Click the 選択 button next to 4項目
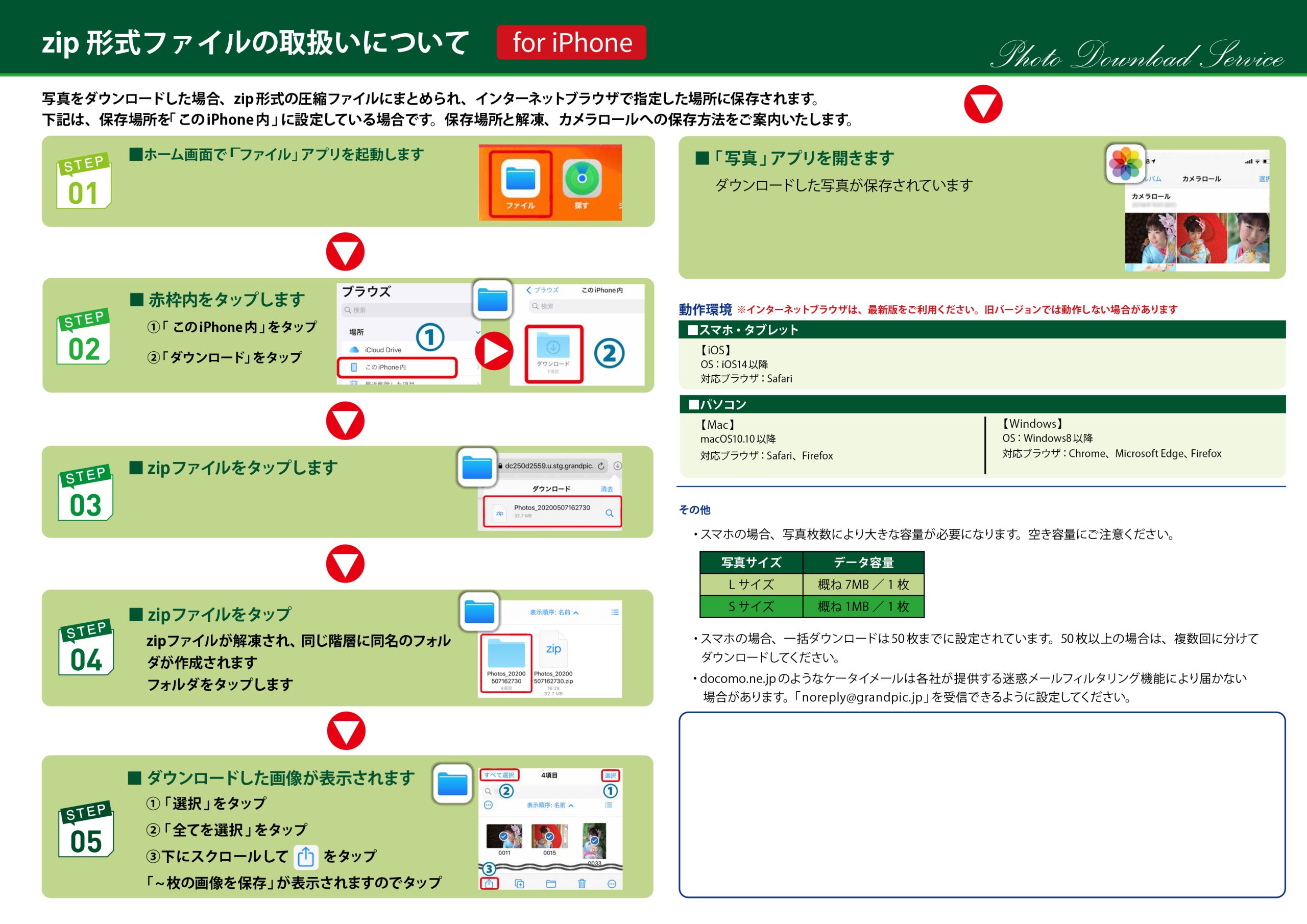The height and width of the screenshot is (924, 1307). point(610,775)
